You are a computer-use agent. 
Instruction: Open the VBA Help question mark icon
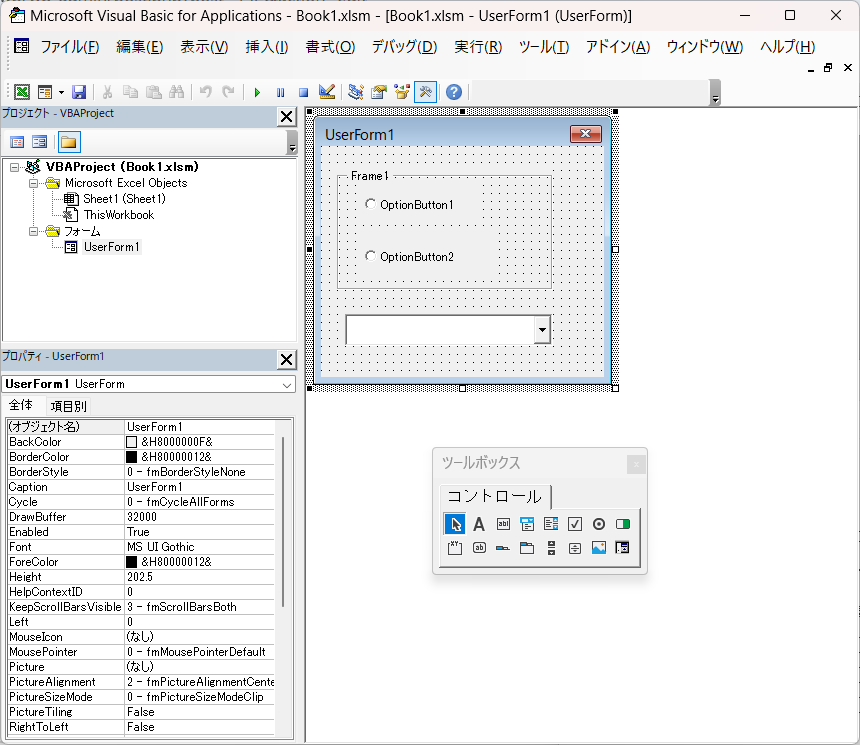tap(454, 92)
